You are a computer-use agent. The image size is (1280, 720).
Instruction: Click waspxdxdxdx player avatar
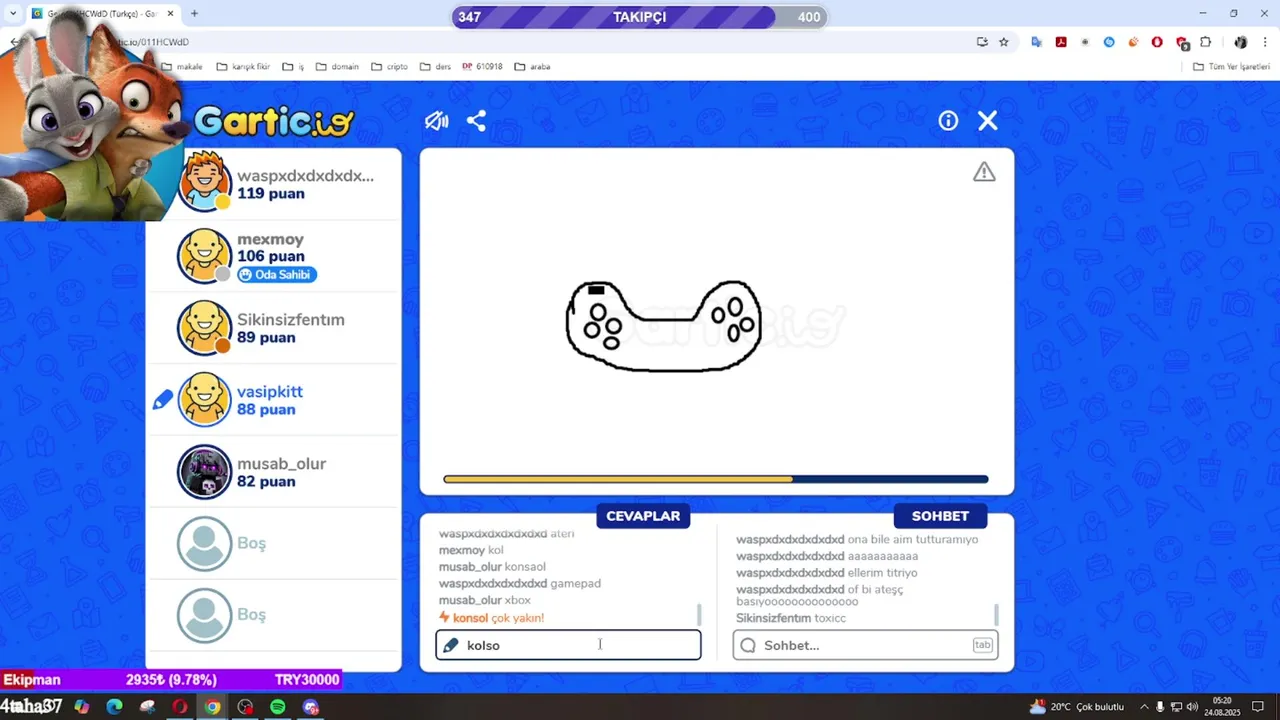point(205,181)
